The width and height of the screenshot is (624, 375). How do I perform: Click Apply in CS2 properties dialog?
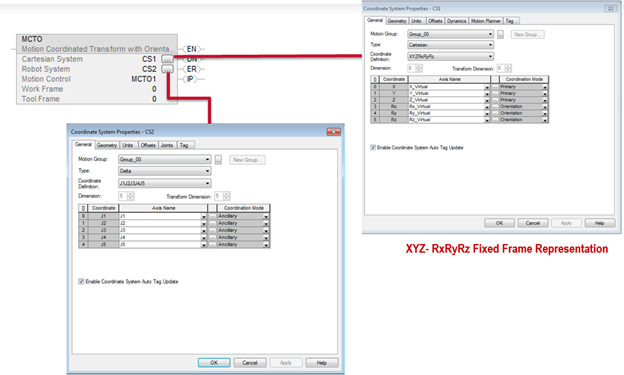(286, 363)
